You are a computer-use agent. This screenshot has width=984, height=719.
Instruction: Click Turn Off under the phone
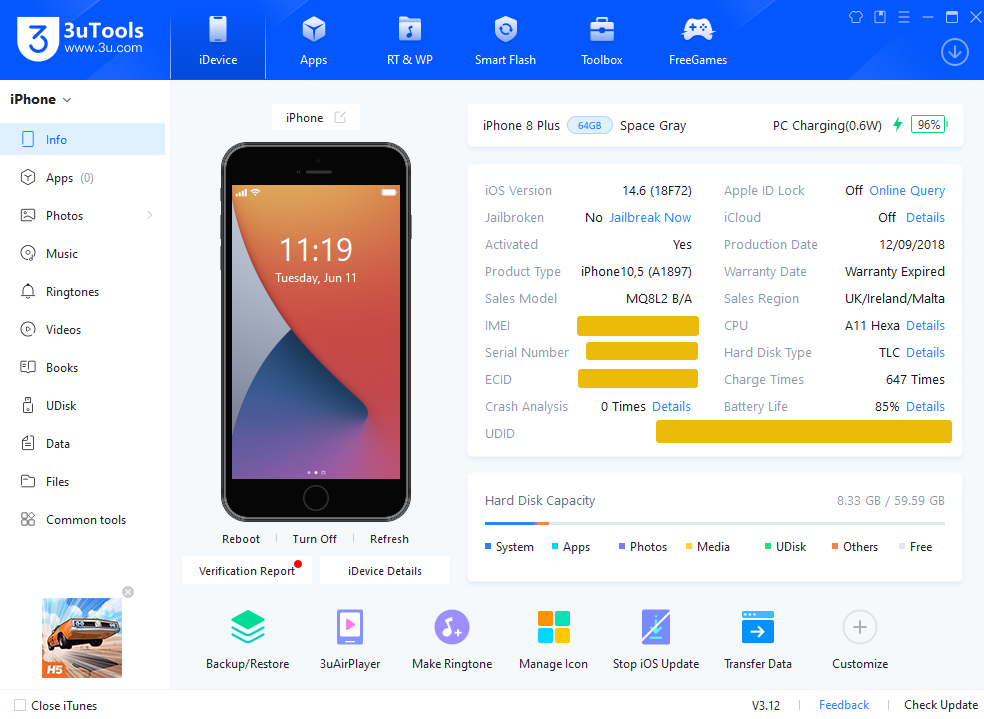(314, 539)
